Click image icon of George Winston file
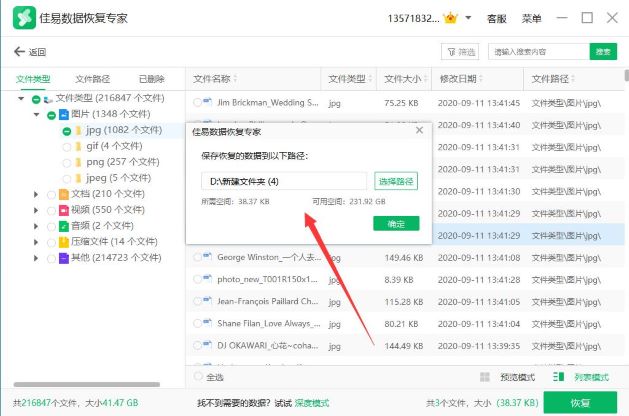 (207, 256)
